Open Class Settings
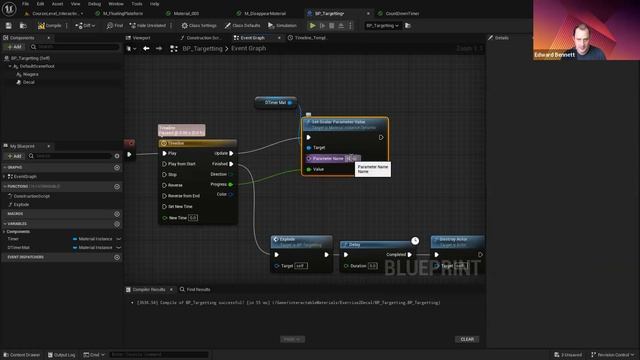640x360 pixels. 199,26
